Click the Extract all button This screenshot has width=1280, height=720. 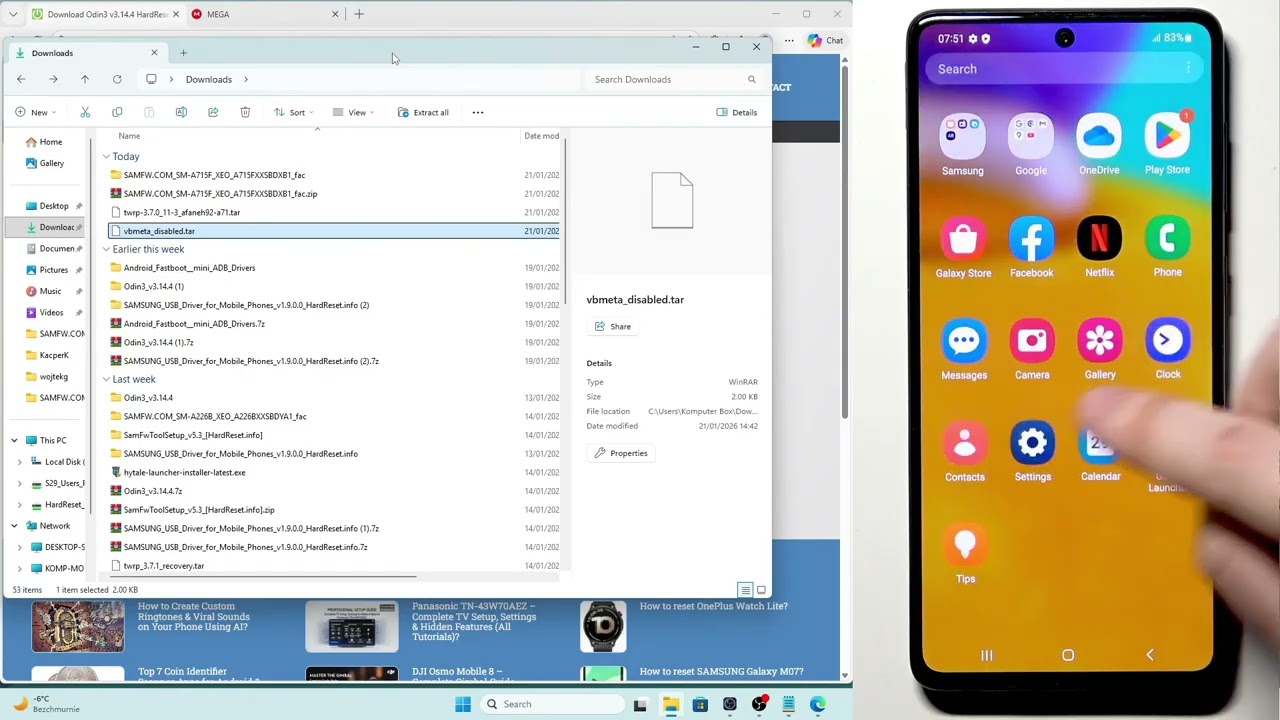[423, 112]
